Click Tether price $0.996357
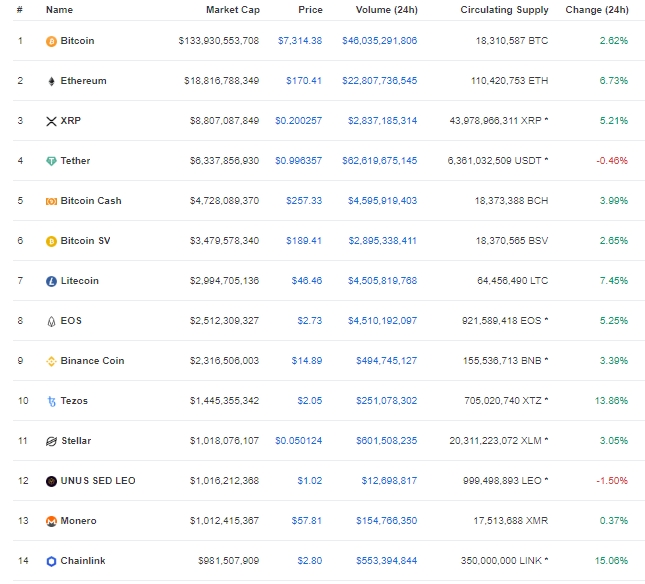The height and width of the screenshot is (584, 645). click(x=299, y=160)
